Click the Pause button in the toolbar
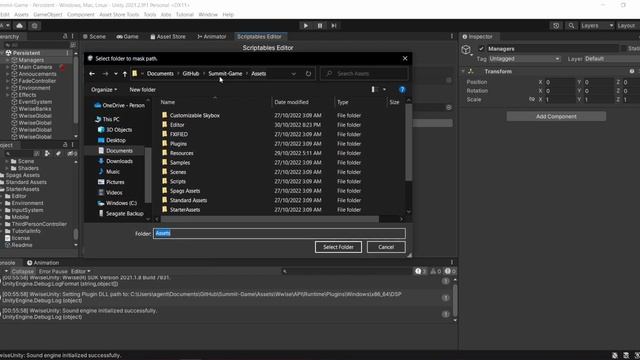Image resolution: width=640 pixels, height=360 pixels. [320, 26]
